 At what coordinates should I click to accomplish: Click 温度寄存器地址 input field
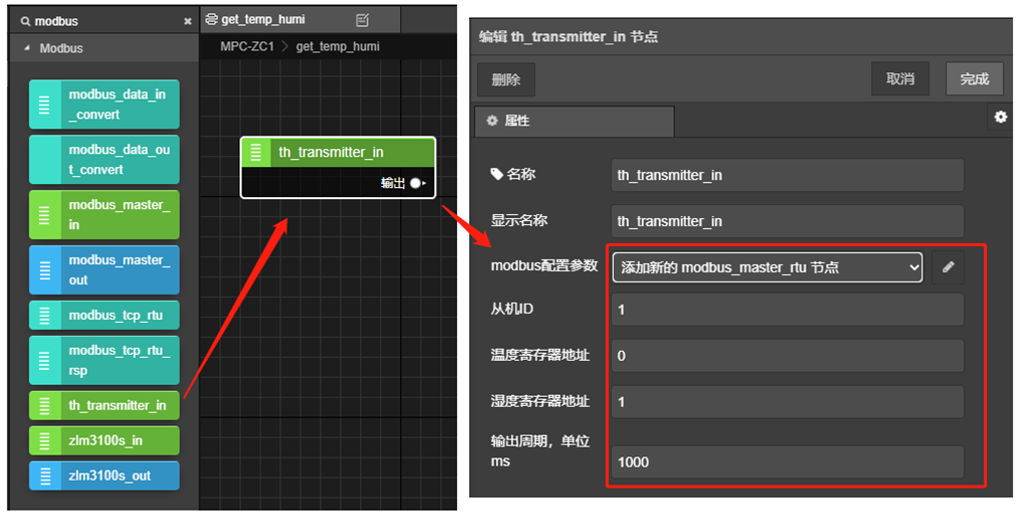click(787, 356)
